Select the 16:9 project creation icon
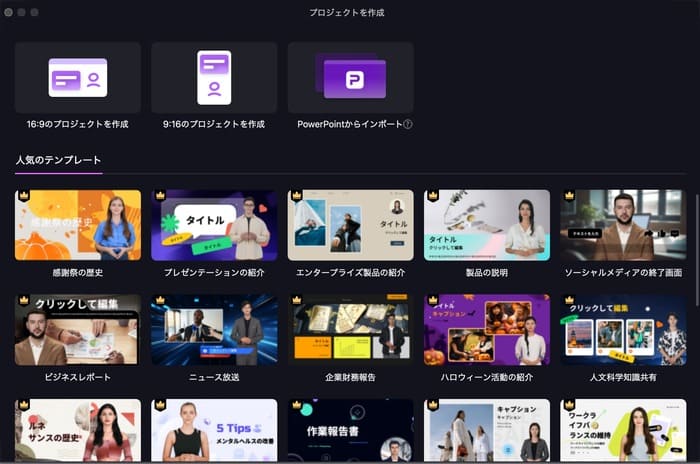 click(78, 78)
